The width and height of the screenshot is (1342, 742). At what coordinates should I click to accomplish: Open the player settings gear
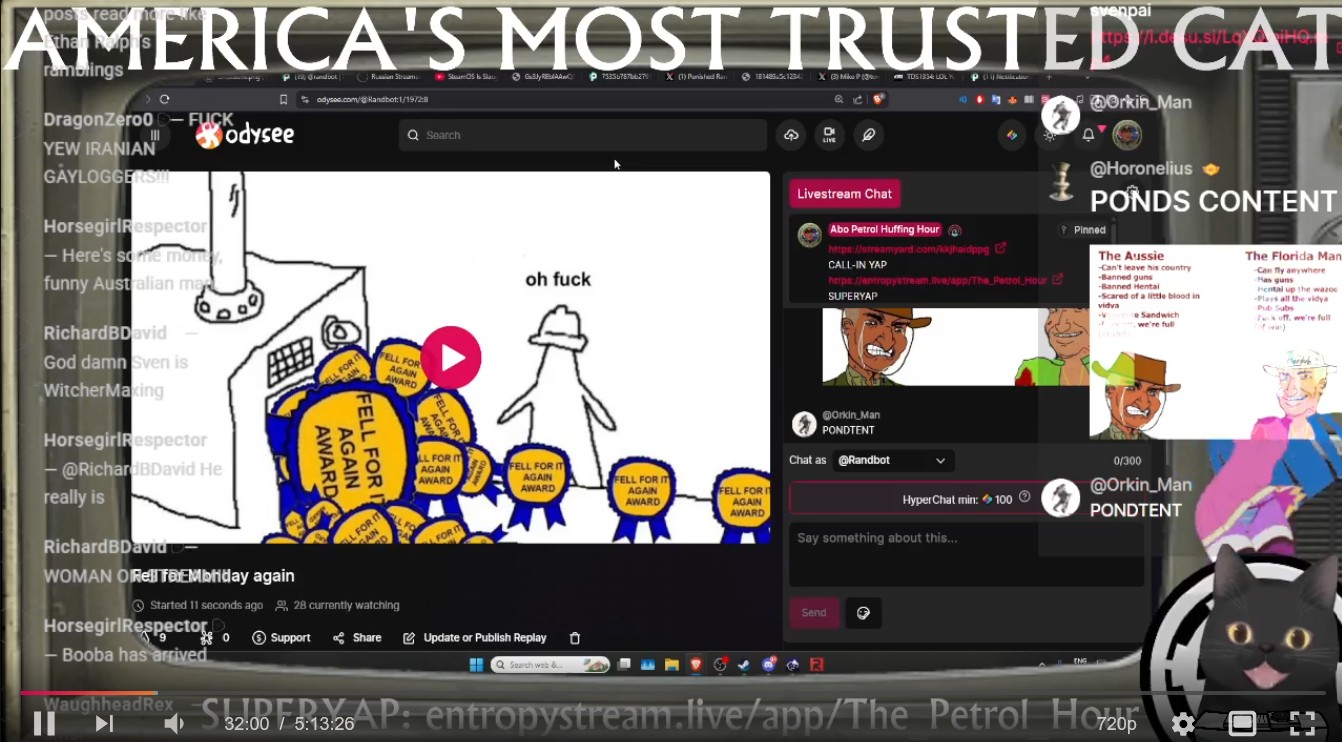(1183, 723)
